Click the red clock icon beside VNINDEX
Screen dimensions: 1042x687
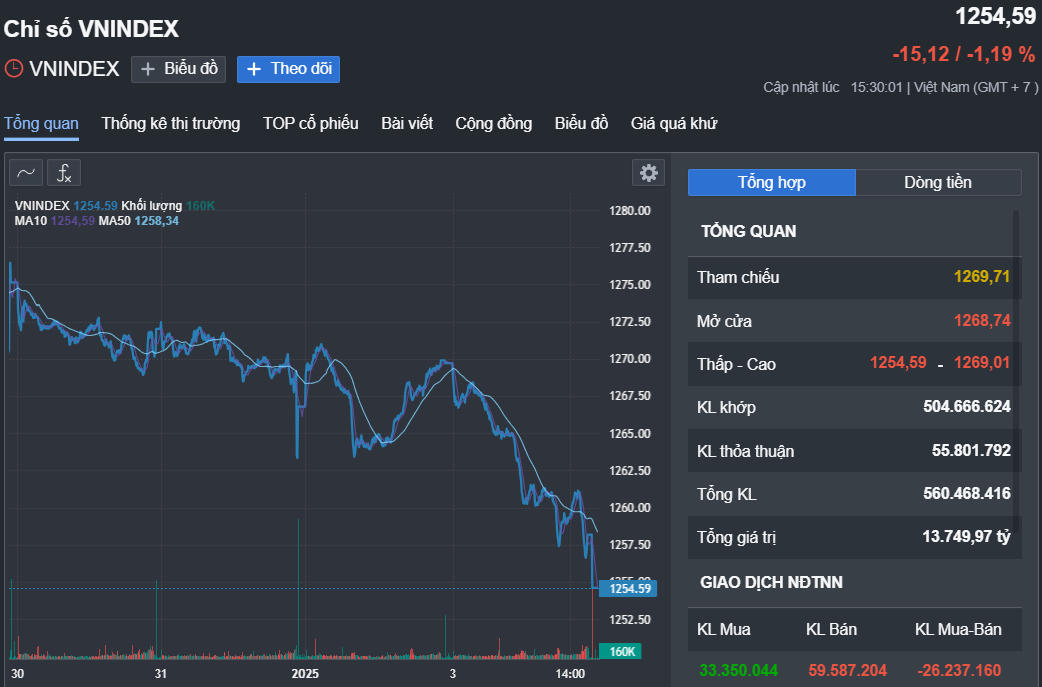click(x=13, y=68)
